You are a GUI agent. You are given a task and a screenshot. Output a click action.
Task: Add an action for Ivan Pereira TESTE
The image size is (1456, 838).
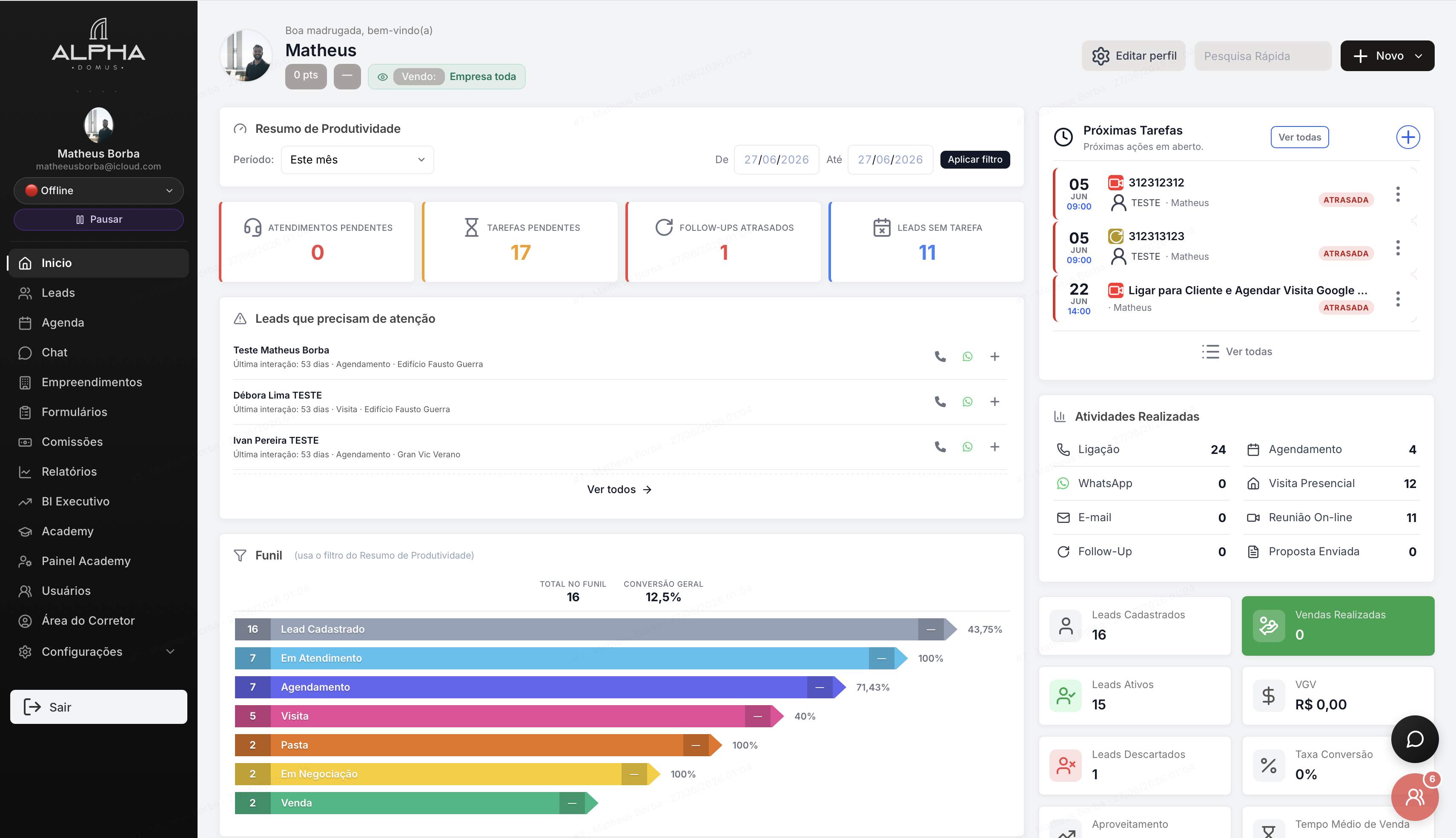pyautogui.click(x=994, y=447)
